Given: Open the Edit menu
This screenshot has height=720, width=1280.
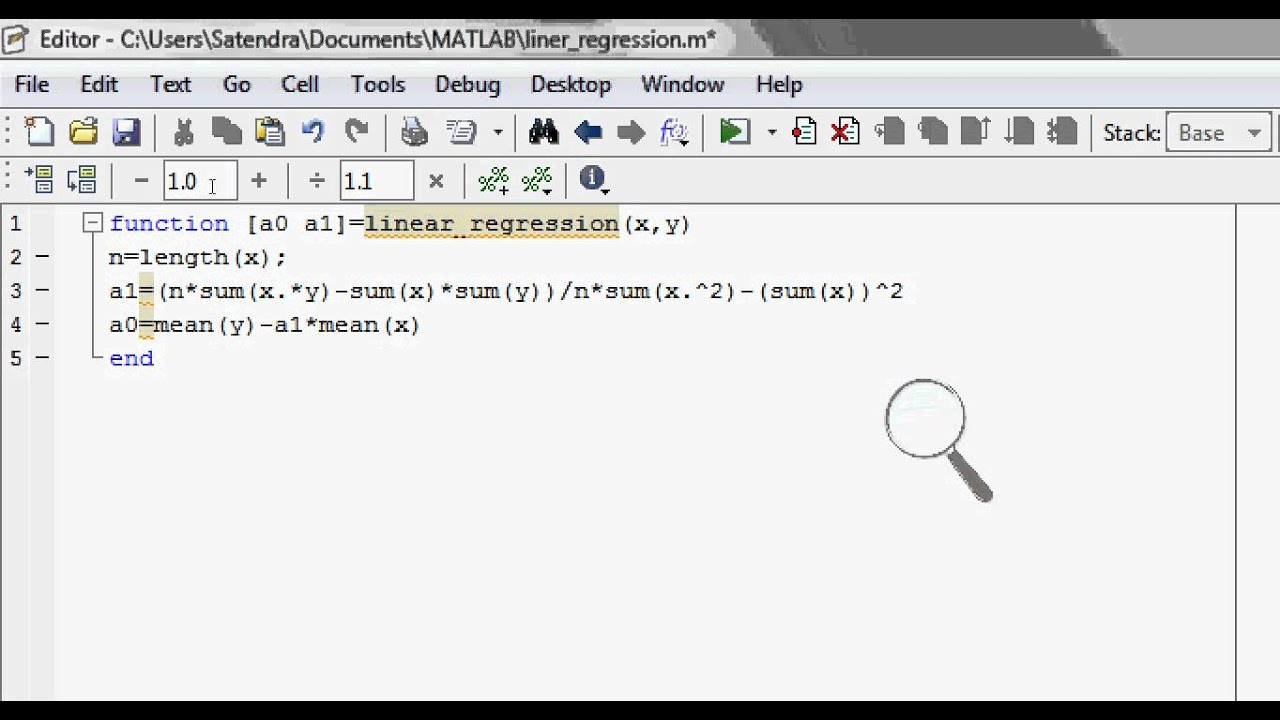Looking at the screenshot, I should pos(99,84).
